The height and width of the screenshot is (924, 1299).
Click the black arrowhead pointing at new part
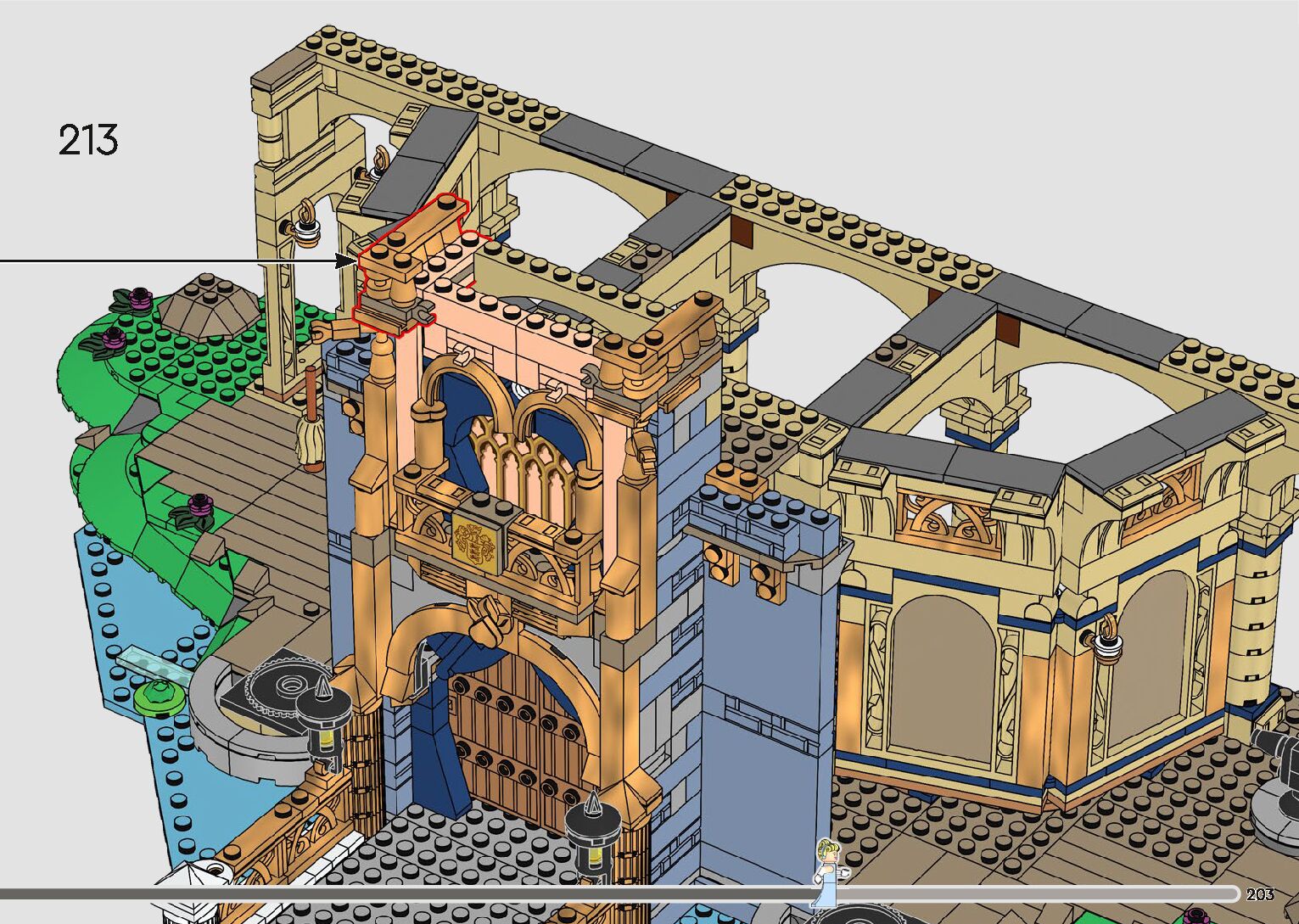click(346, 260)
